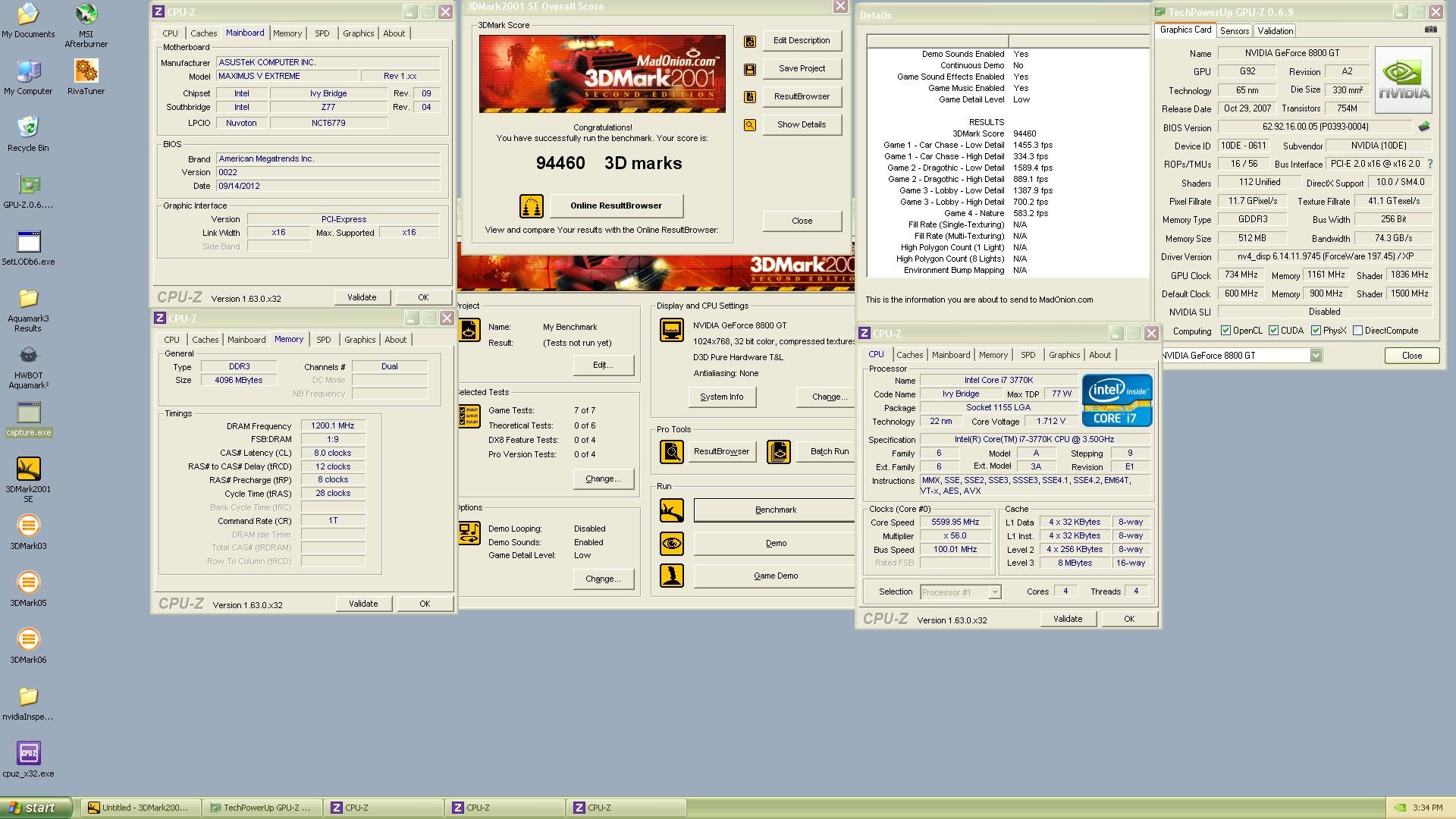Click the Benchmark run icon
Image resolution: width=1456 pixels, height=819 pixels.
coord(671,510)
